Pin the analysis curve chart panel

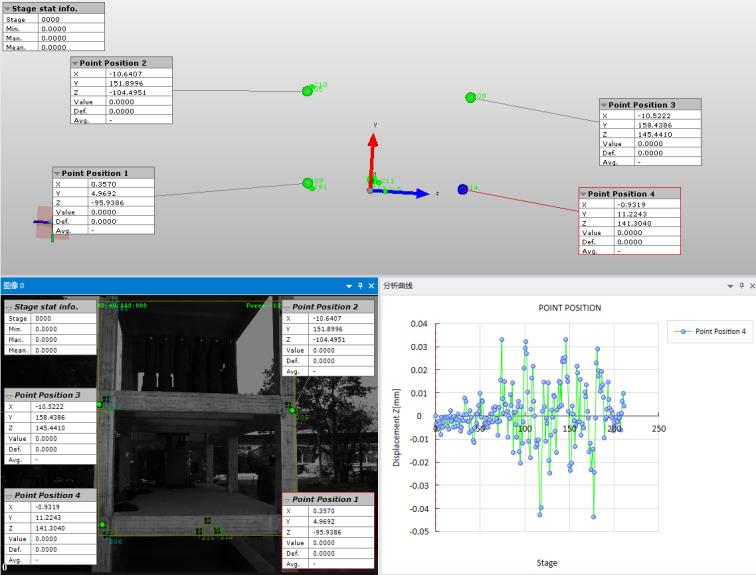[741, 286]
